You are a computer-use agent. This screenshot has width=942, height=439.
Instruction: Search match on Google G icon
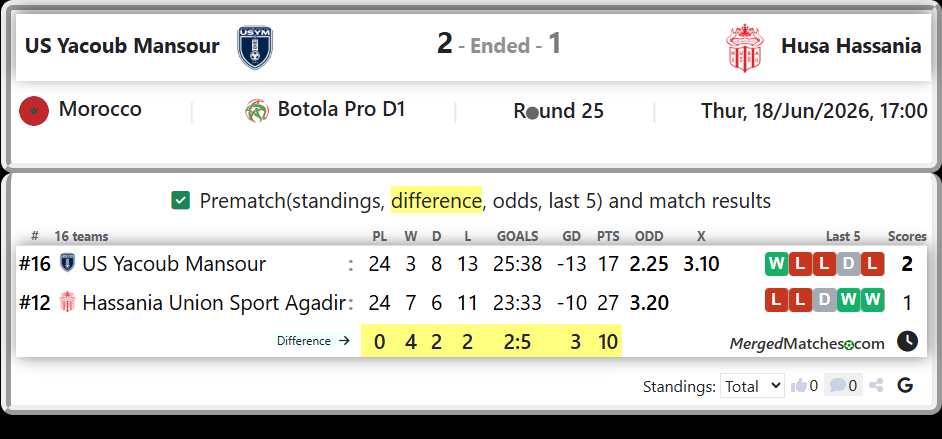click(905, 385)
